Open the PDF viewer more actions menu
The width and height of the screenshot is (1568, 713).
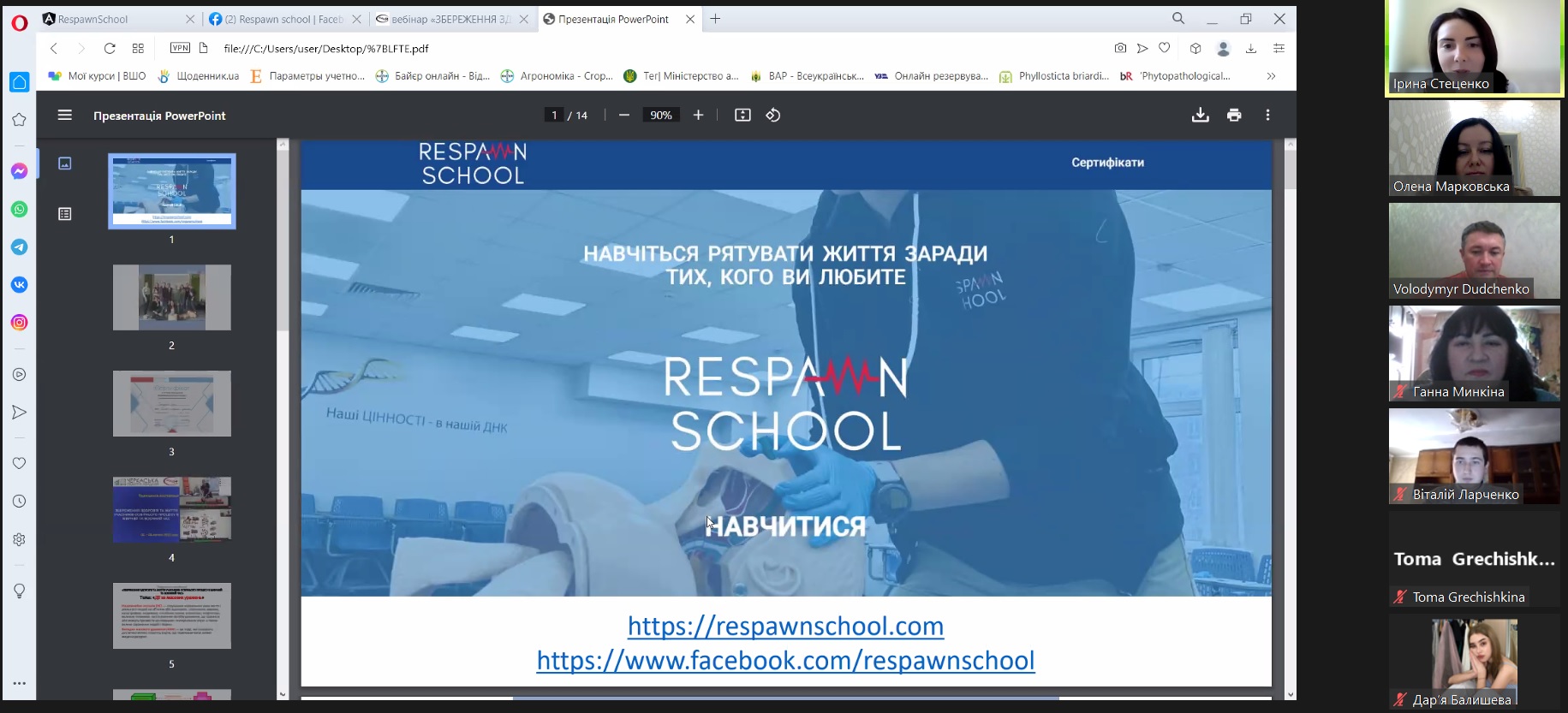point(1267,115)
